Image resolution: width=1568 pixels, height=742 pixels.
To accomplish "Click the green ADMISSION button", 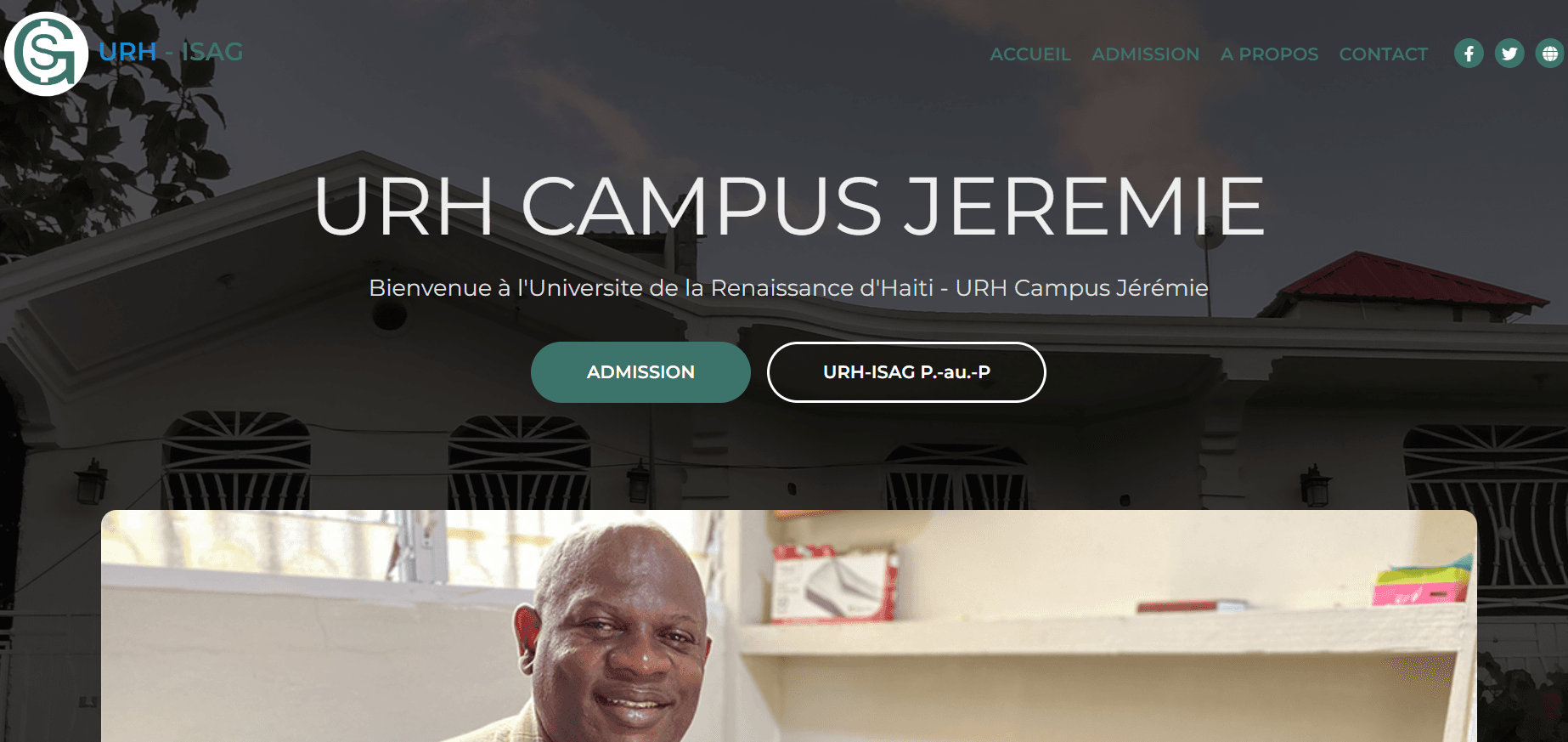I will coord(640,372).
